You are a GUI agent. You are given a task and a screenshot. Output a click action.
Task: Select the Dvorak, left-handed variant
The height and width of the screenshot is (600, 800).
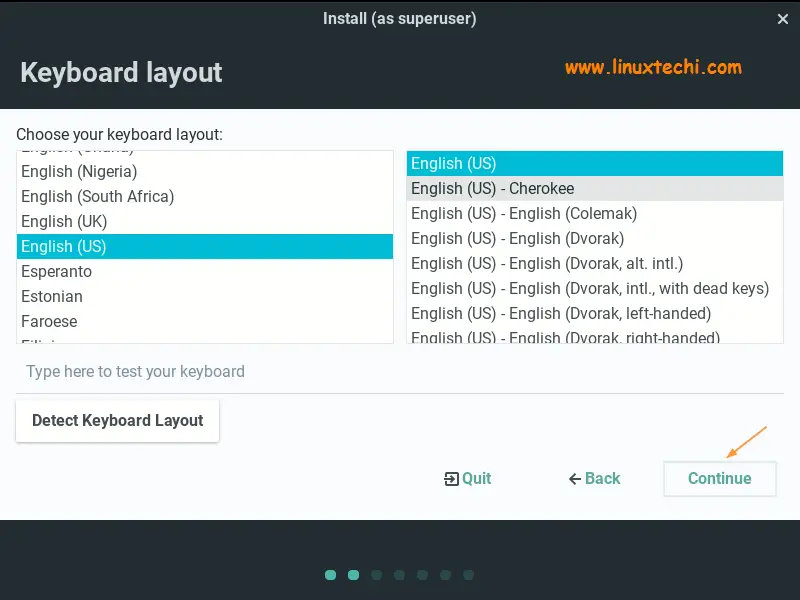[594, 313]
